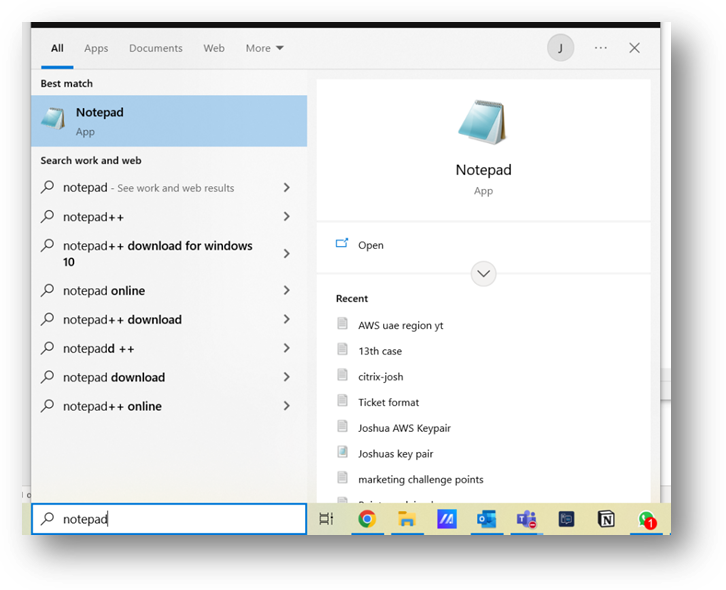This screenshot has width=726, height=590.
Task: Open the More dropdown tab
Action: [x=264, y=48]
